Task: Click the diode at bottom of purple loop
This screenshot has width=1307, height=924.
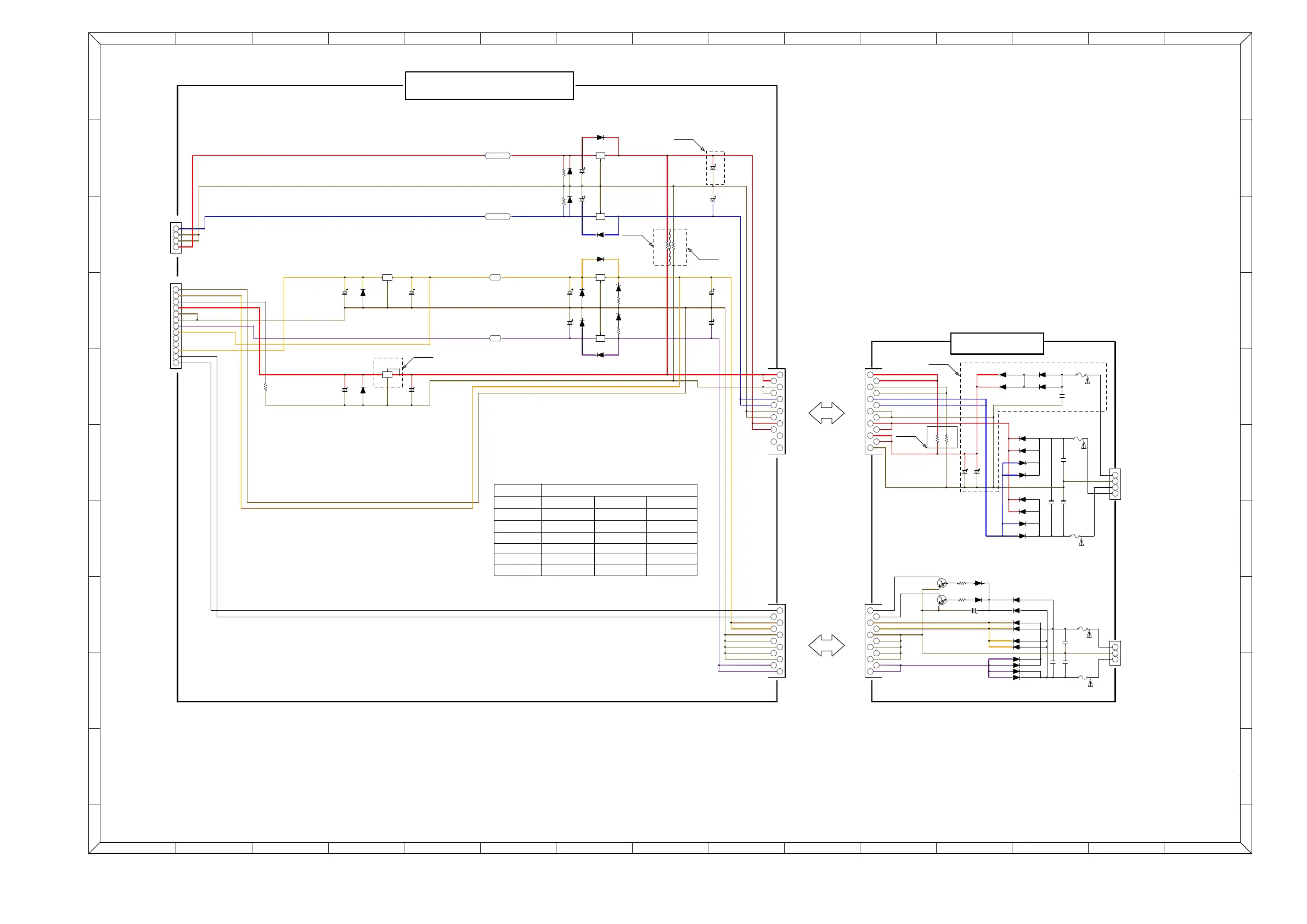Action: (600, 354)
